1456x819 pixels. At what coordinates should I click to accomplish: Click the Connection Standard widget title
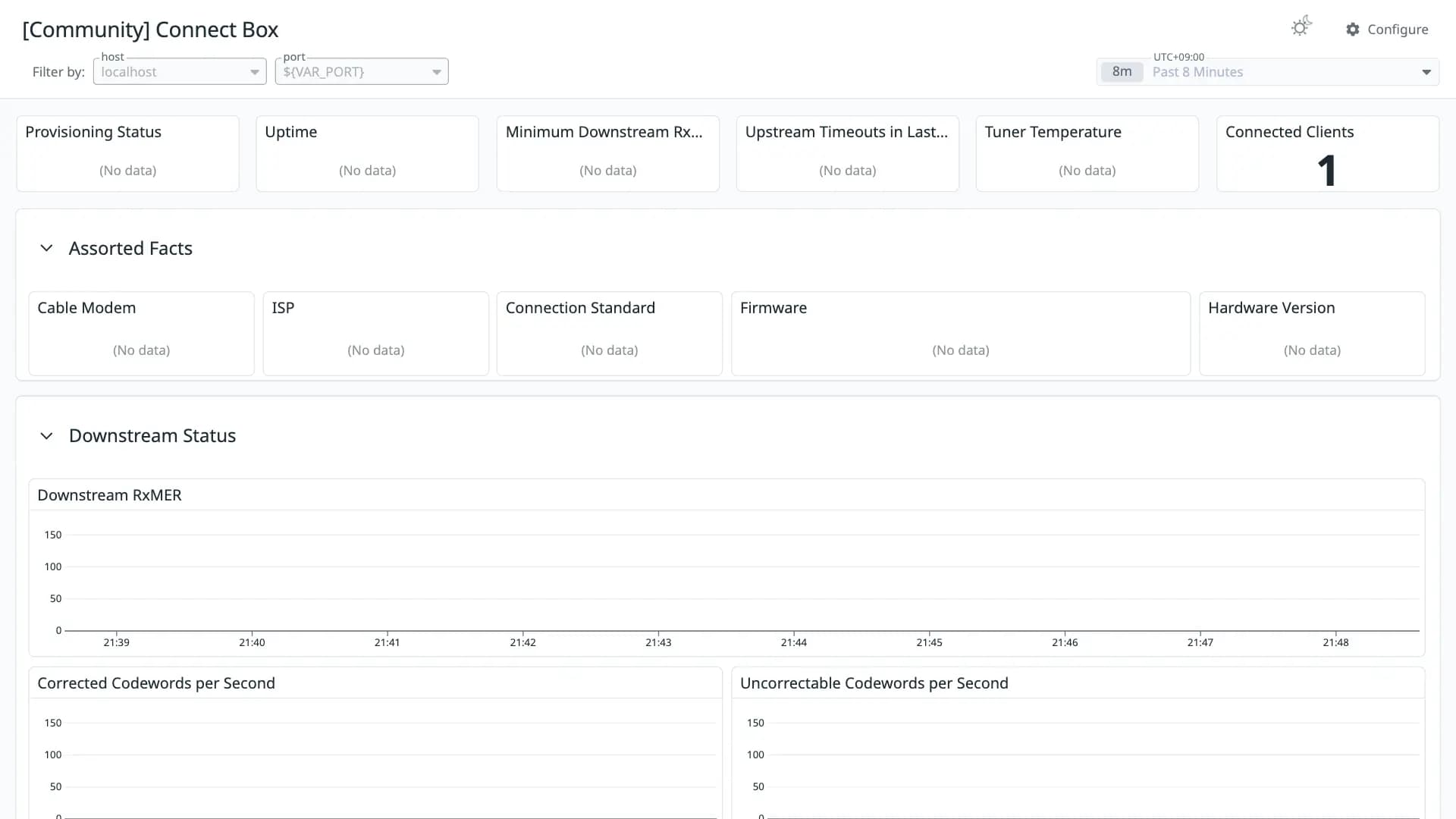click(x=580, y=308)
